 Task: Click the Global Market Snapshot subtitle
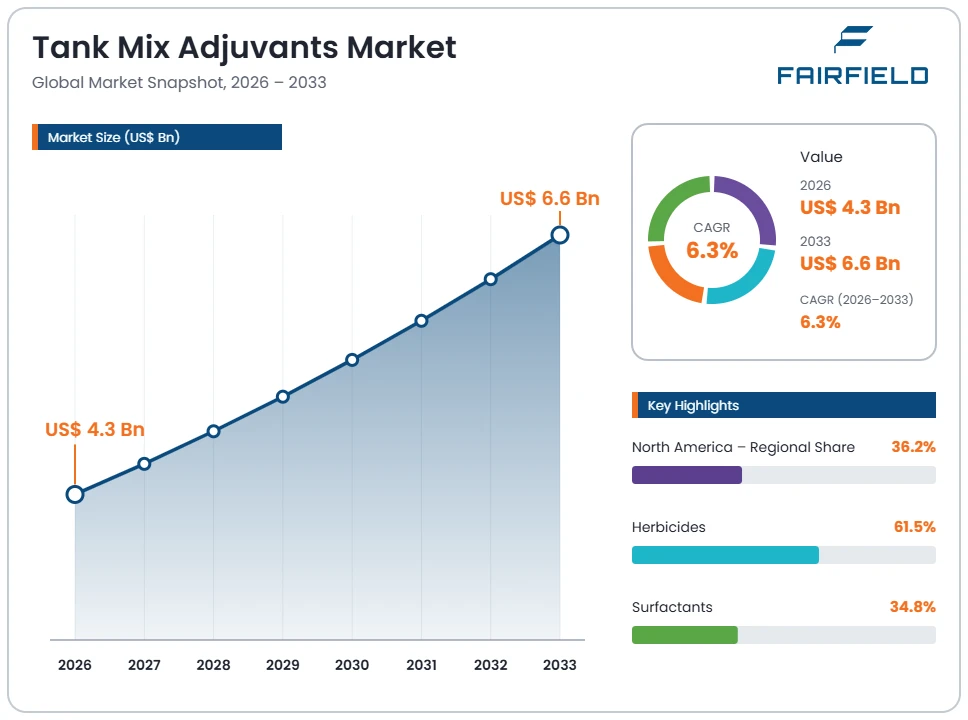click(x=179, y=83)
